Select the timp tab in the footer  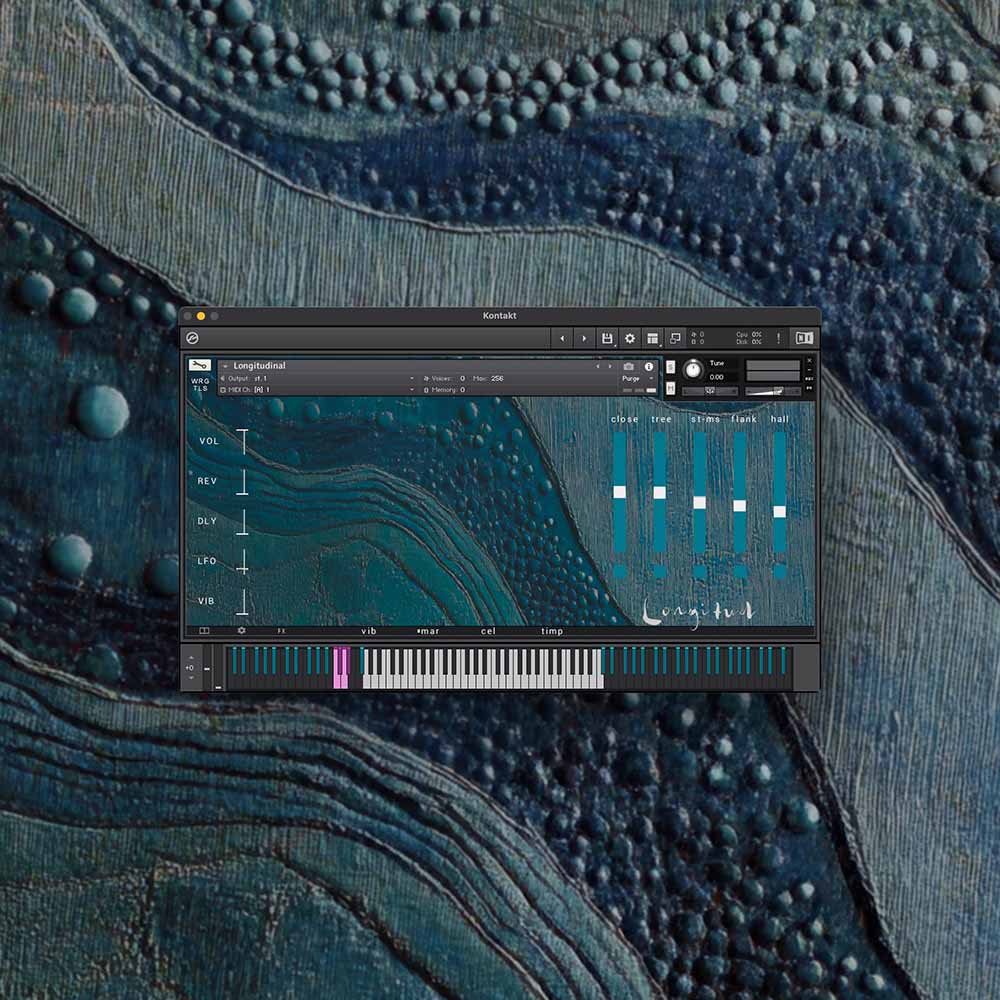pyautogui.click(x=552, y=631)
